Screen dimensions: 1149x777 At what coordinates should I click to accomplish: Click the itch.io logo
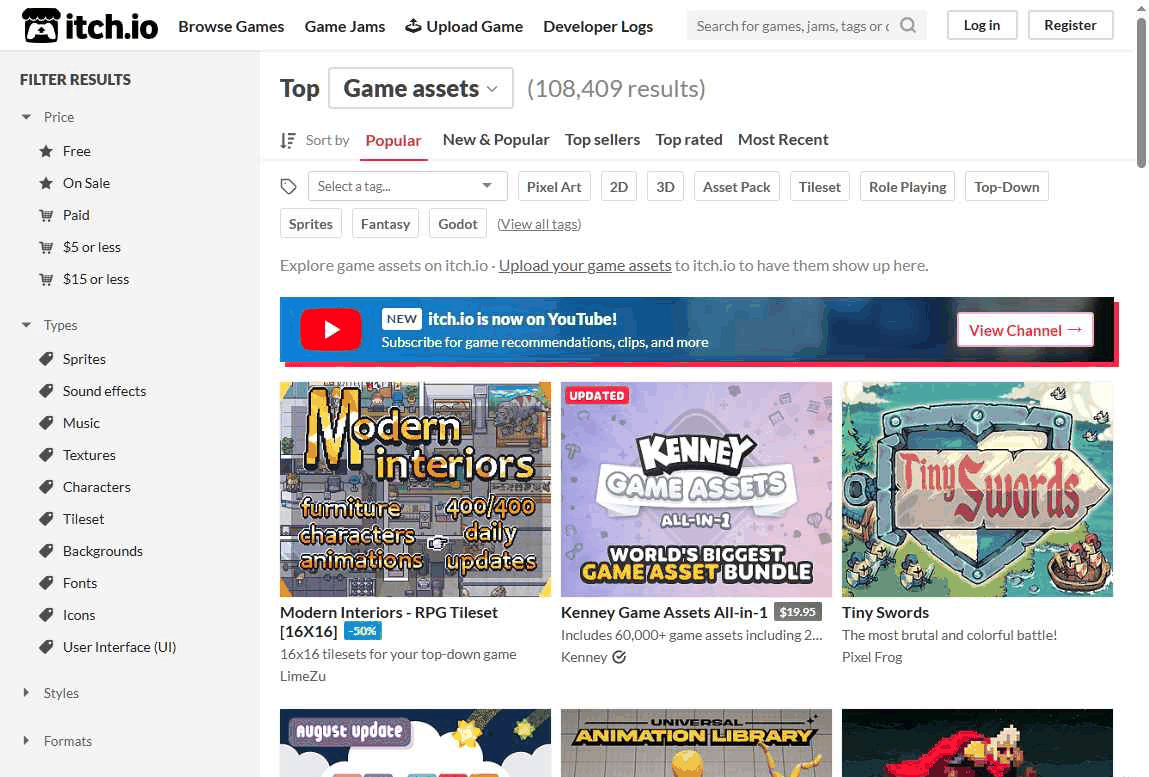[x=90, y=26]
